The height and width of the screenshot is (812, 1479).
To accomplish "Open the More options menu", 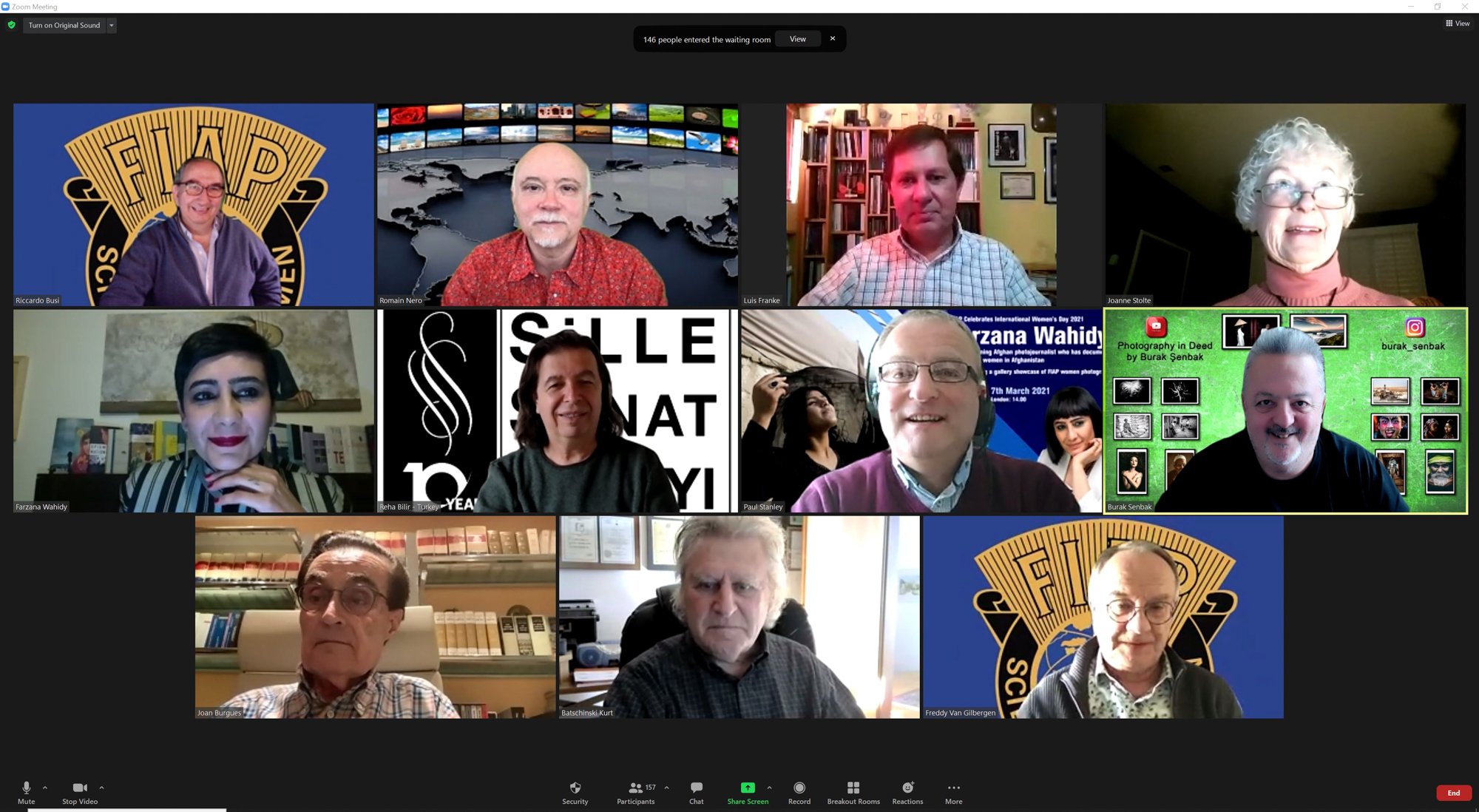I will click(x=954, y=792).
